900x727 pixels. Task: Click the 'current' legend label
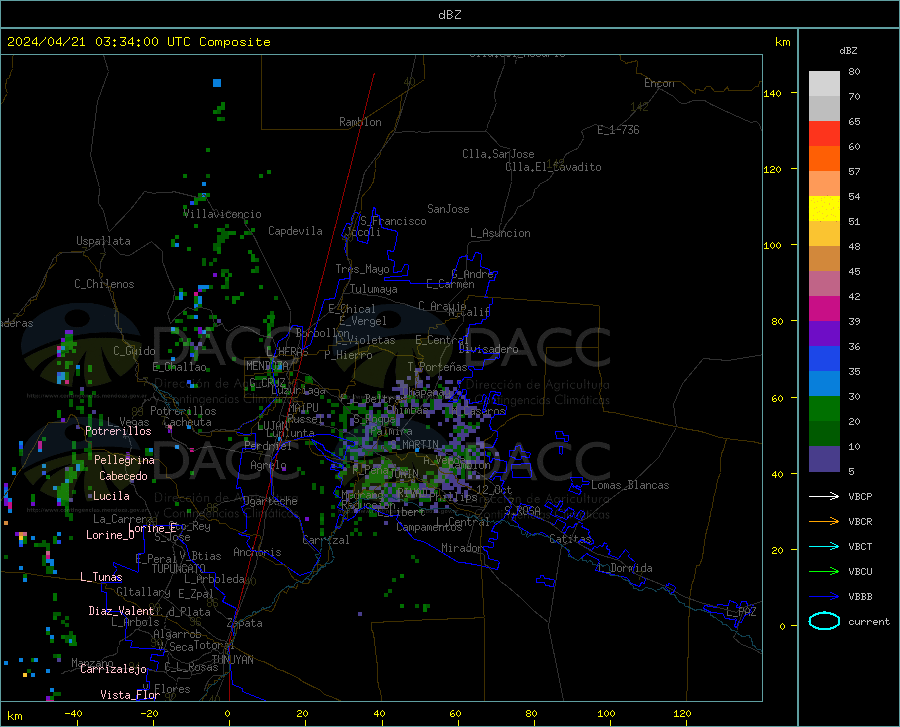pos(869,621)
